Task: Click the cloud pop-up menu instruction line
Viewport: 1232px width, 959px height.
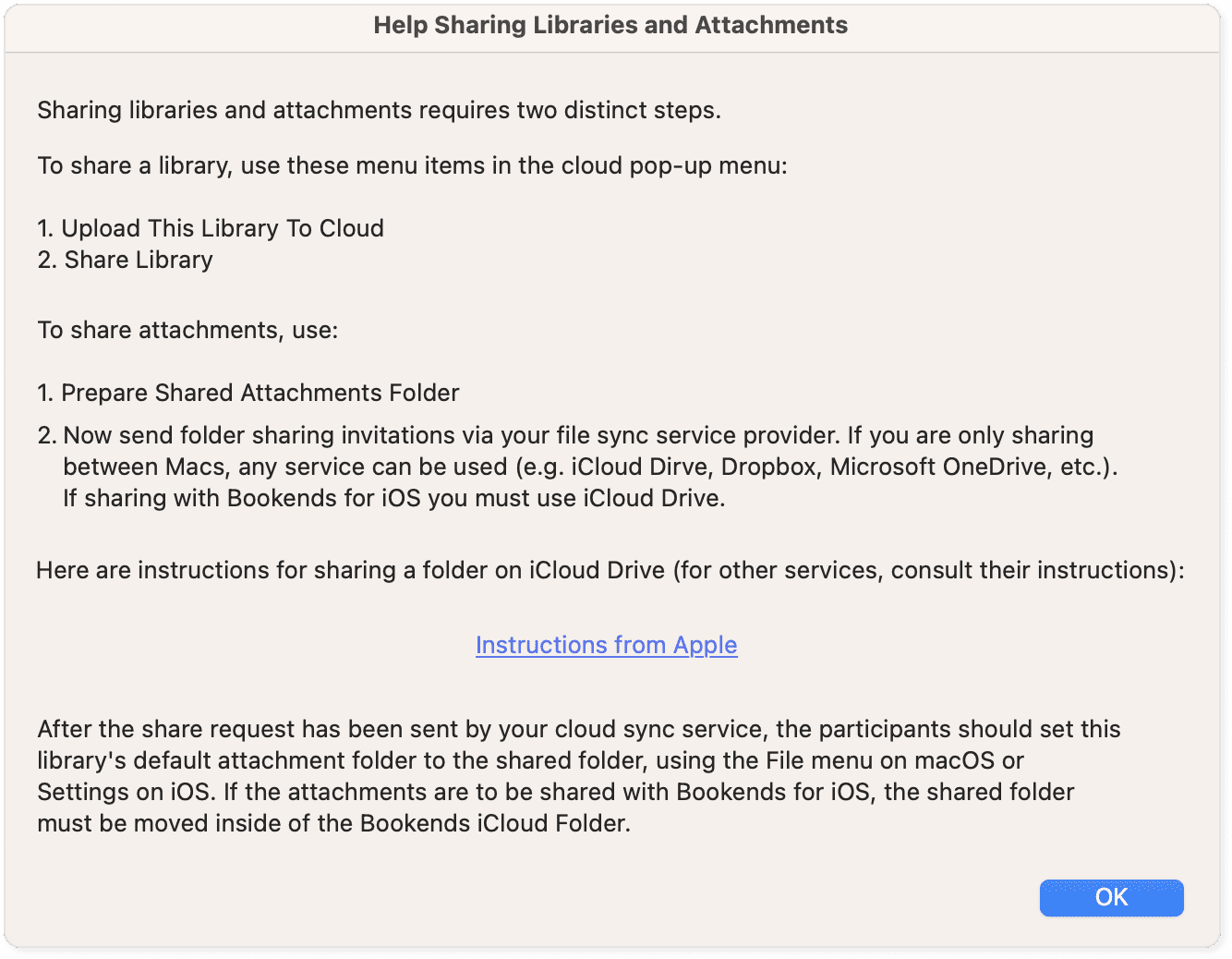Action: [412, 165]
